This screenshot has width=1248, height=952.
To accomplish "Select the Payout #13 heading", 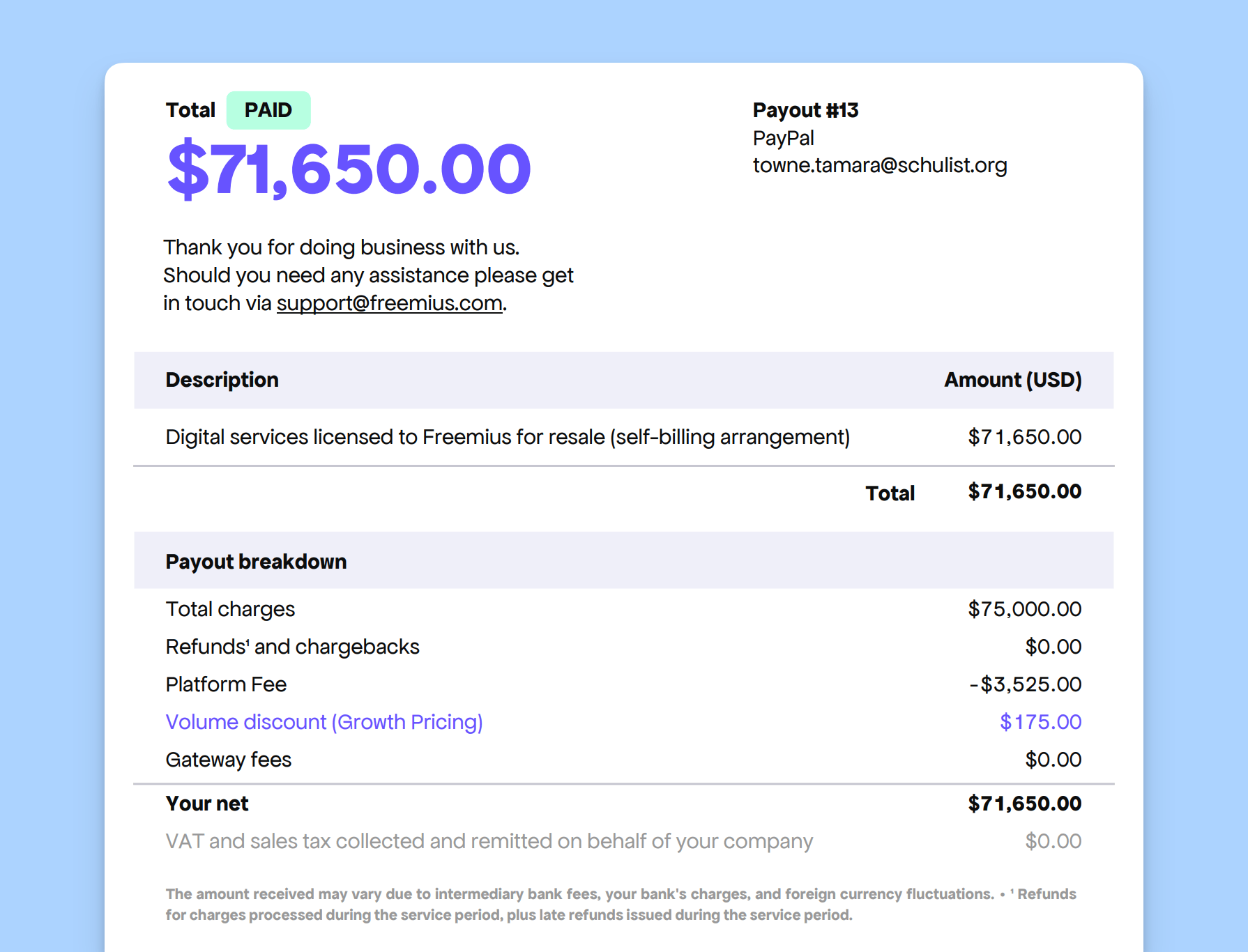I will (x=805, y=110).
